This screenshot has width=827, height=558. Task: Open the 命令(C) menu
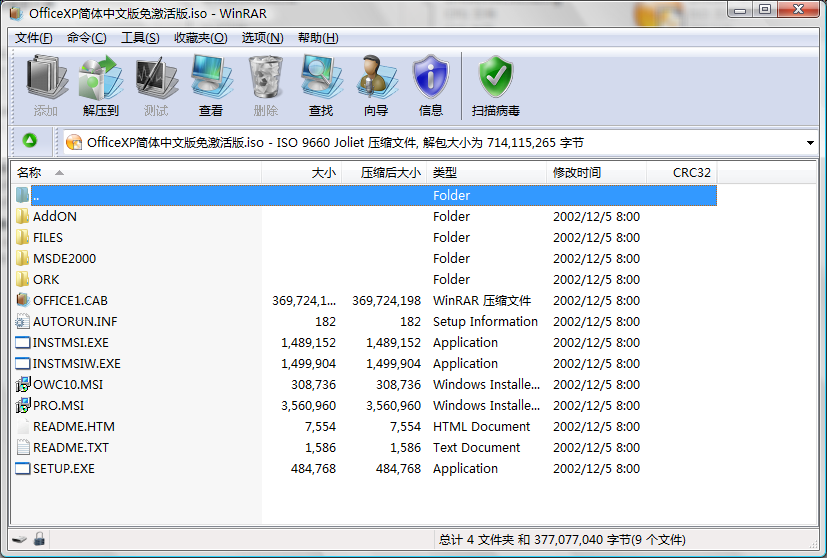[86, 38]
